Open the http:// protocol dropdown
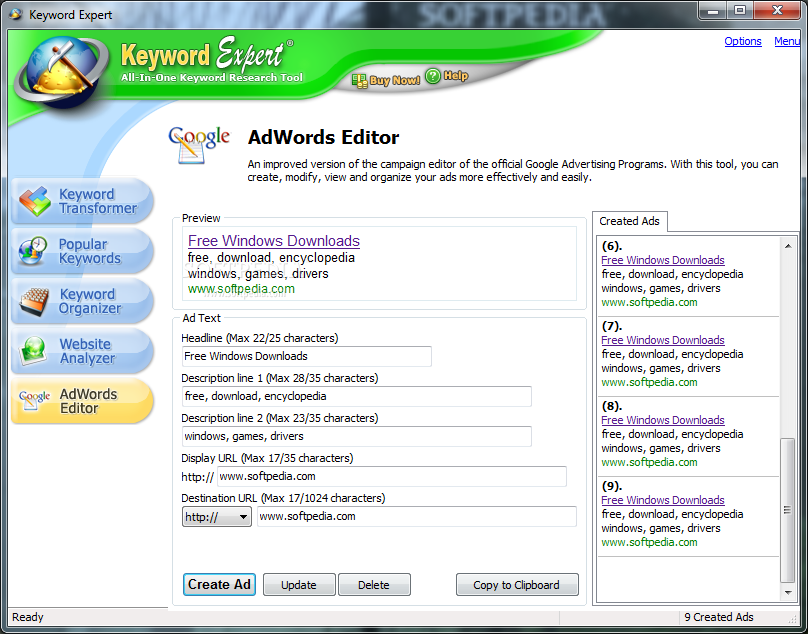 point(216,516)
